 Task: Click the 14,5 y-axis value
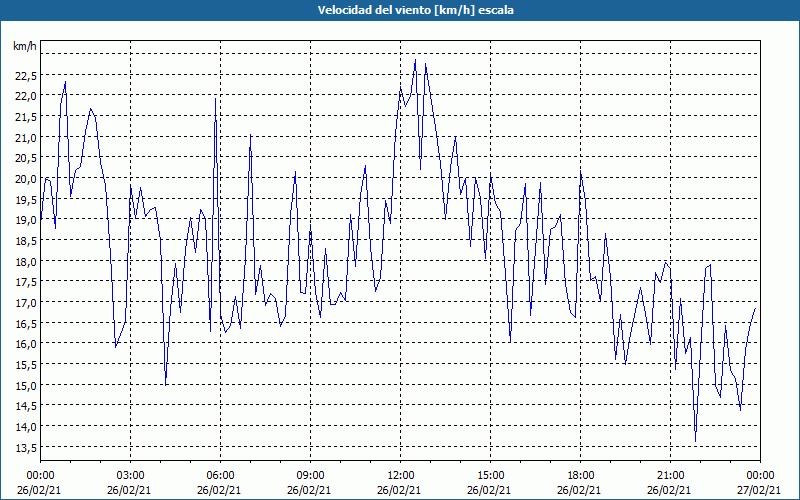tap(26, 406)
